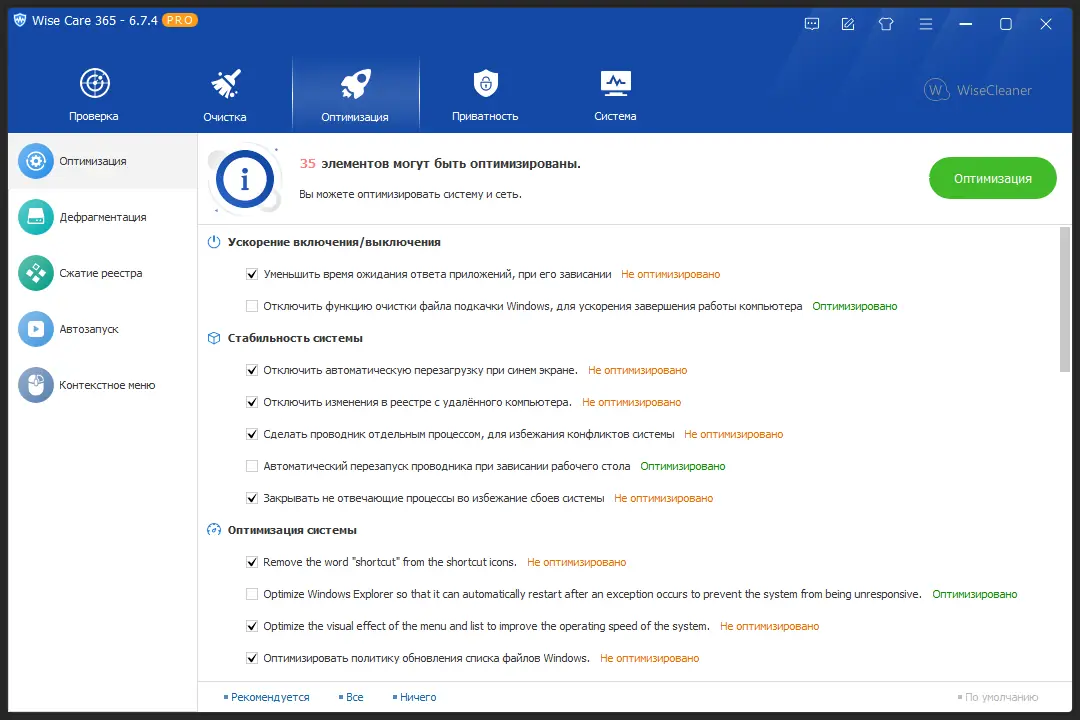Click 'Вы можете оптимизировать систему и сеть' text
The image size is (1080, 720).
point(411,194)
